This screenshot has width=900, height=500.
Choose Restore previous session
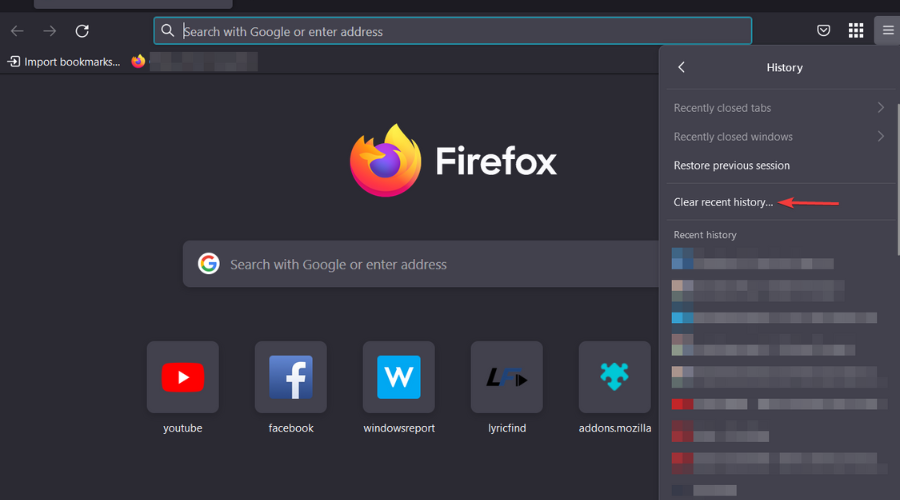tap(780, 165)
